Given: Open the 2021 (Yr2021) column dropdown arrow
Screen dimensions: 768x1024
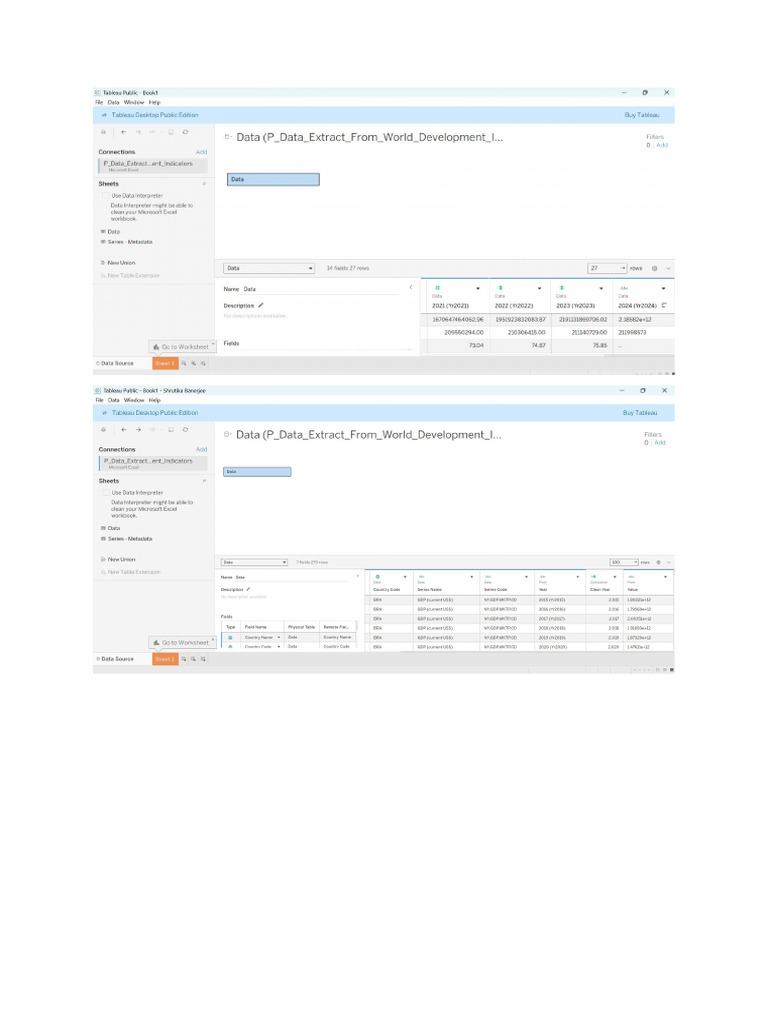Looking at the screenshot, I should coord(478,288).
